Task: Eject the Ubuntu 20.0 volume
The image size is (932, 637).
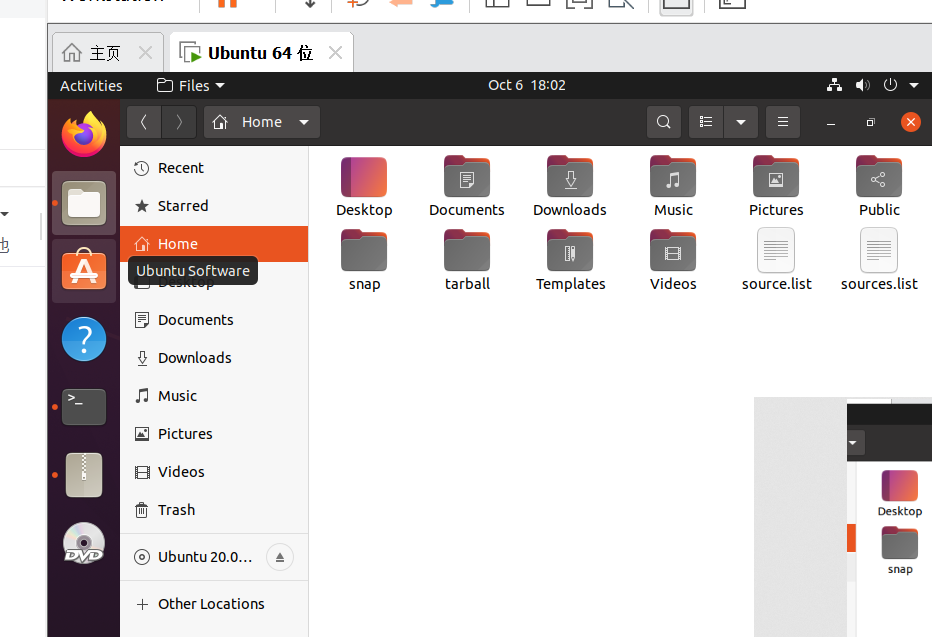Action: [280, 557]
